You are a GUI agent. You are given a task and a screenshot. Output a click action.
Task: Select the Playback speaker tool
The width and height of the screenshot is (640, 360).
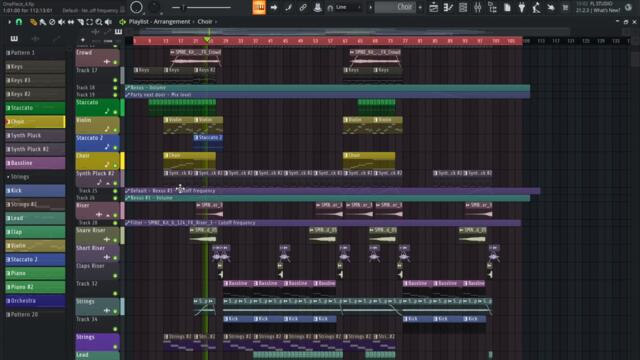coord(108,22)
